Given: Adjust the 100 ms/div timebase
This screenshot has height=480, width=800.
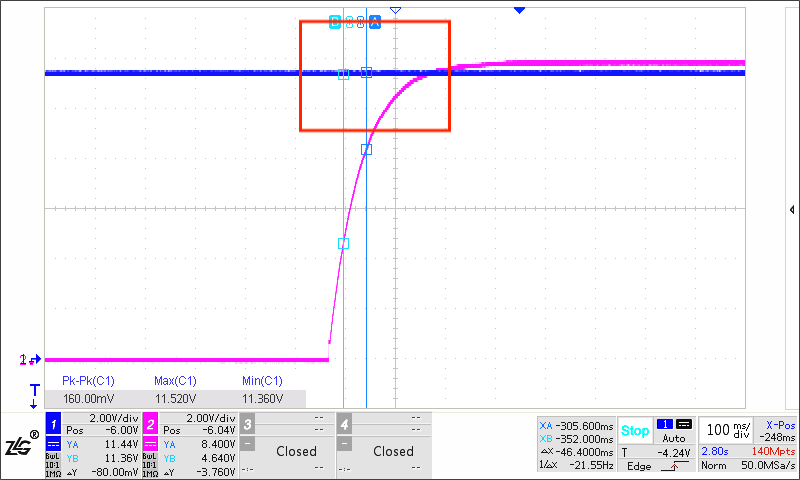Looking at the screenshot, I should 729,430.
